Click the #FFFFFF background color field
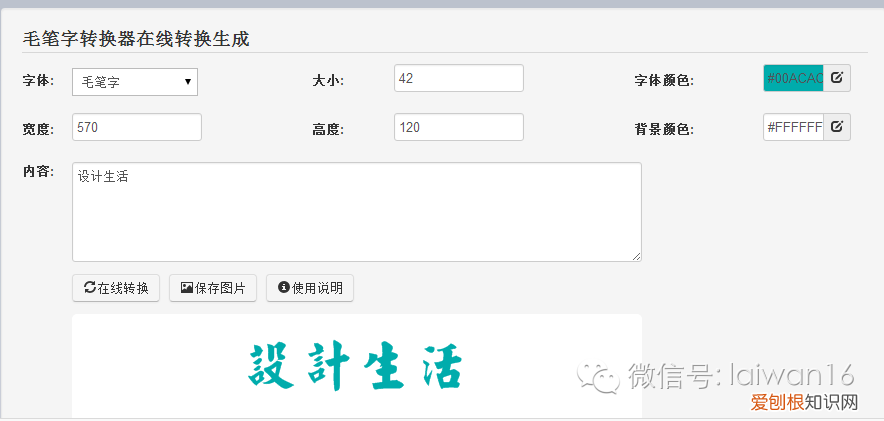 pyautogui.click(x=793, y=127)
